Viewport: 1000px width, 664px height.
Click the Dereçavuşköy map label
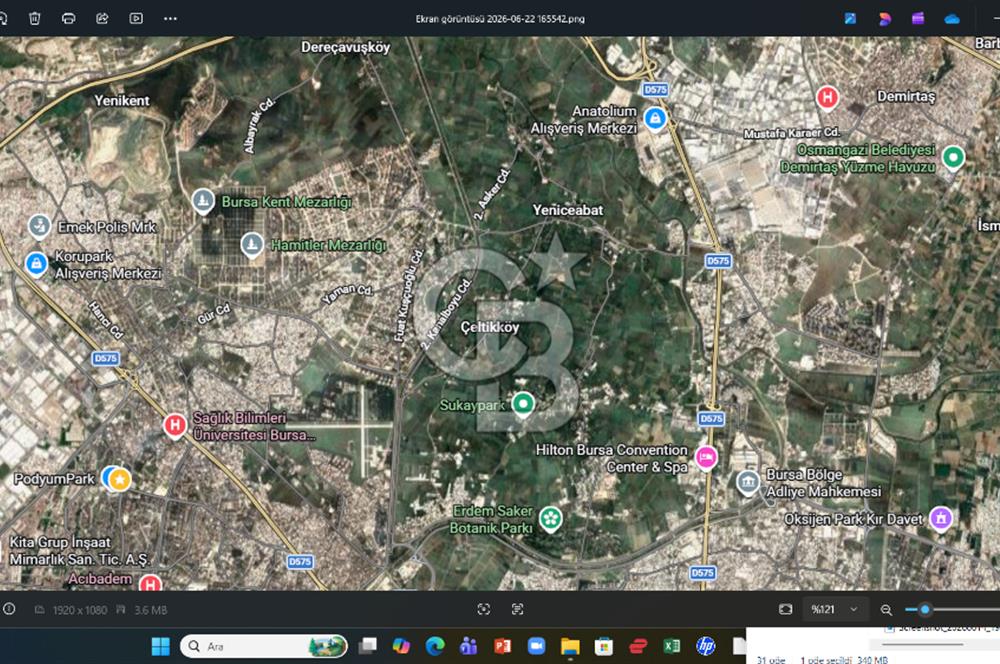tap(345, 47)
